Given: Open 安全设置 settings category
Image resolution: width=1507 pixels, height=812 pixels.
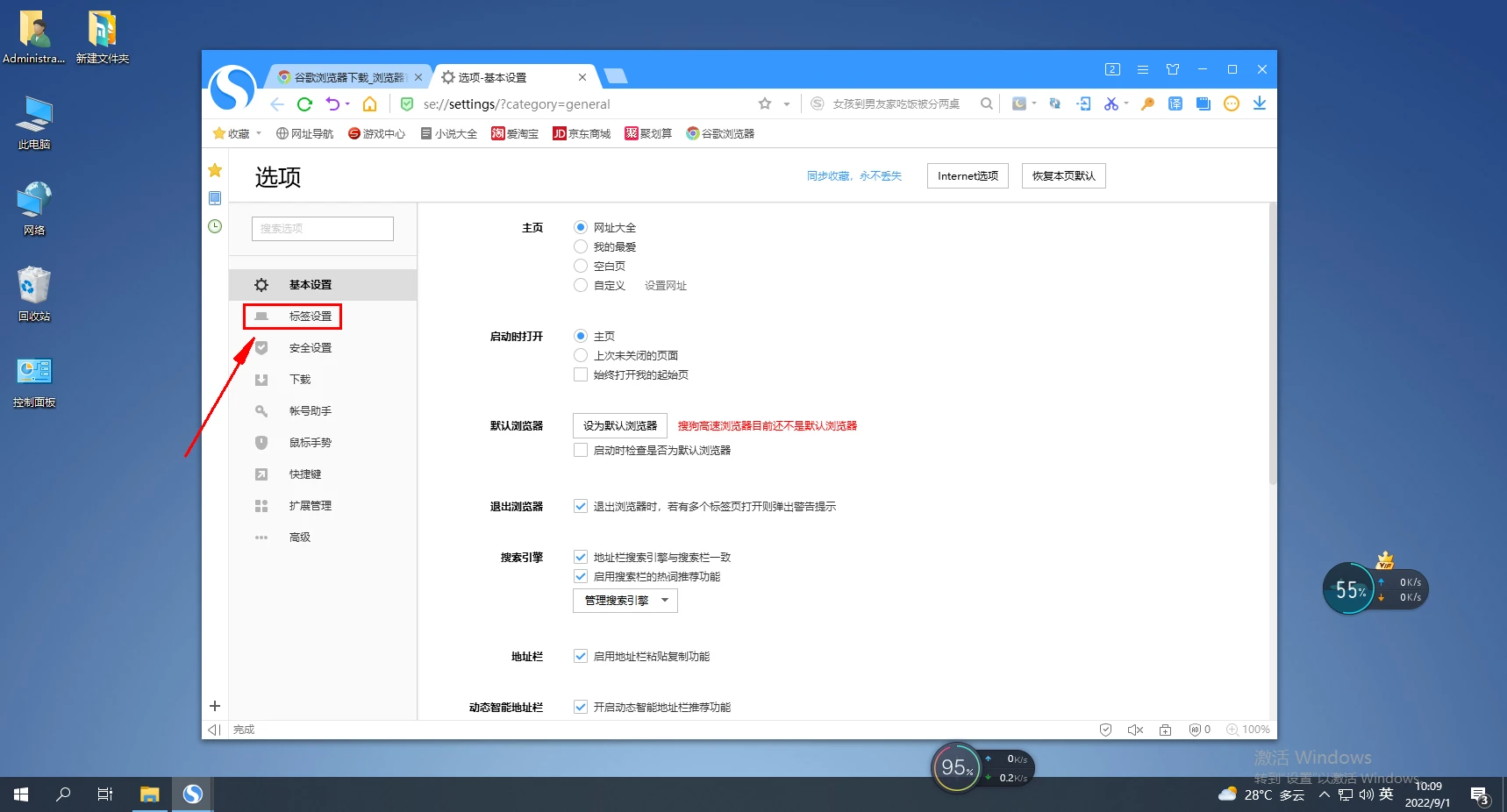Looking at the screenshot, I should coord(311,348).
